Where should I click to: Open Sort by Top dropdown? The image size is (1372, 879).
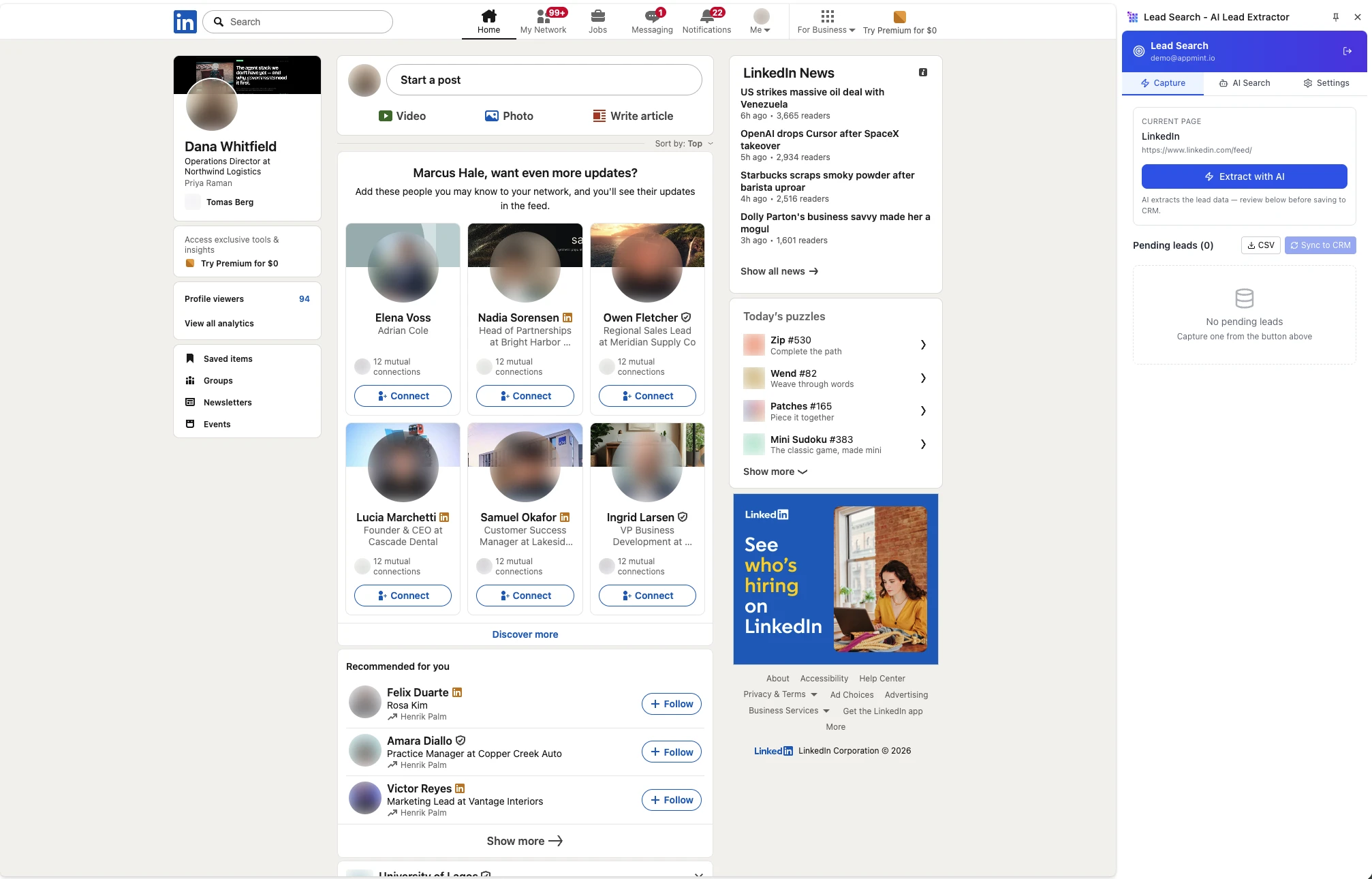(684, 144)
